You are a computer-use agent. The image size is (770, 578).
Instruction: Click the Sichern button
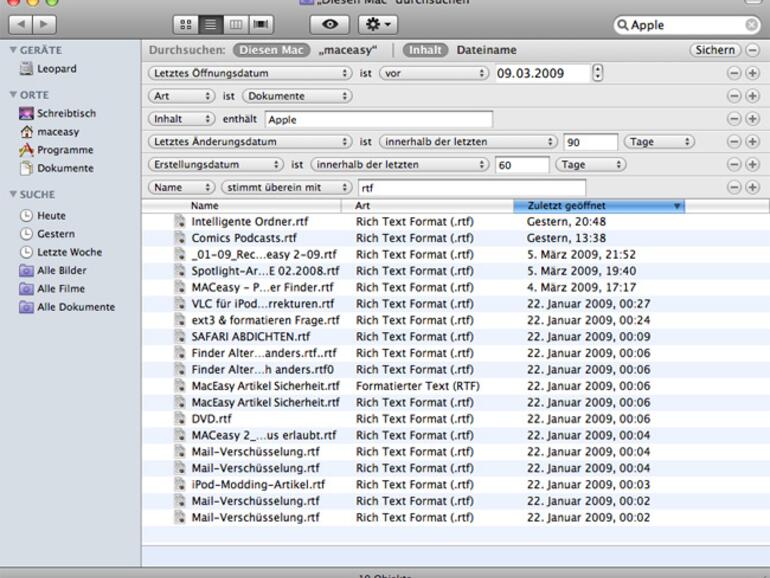tap(714, 50)
